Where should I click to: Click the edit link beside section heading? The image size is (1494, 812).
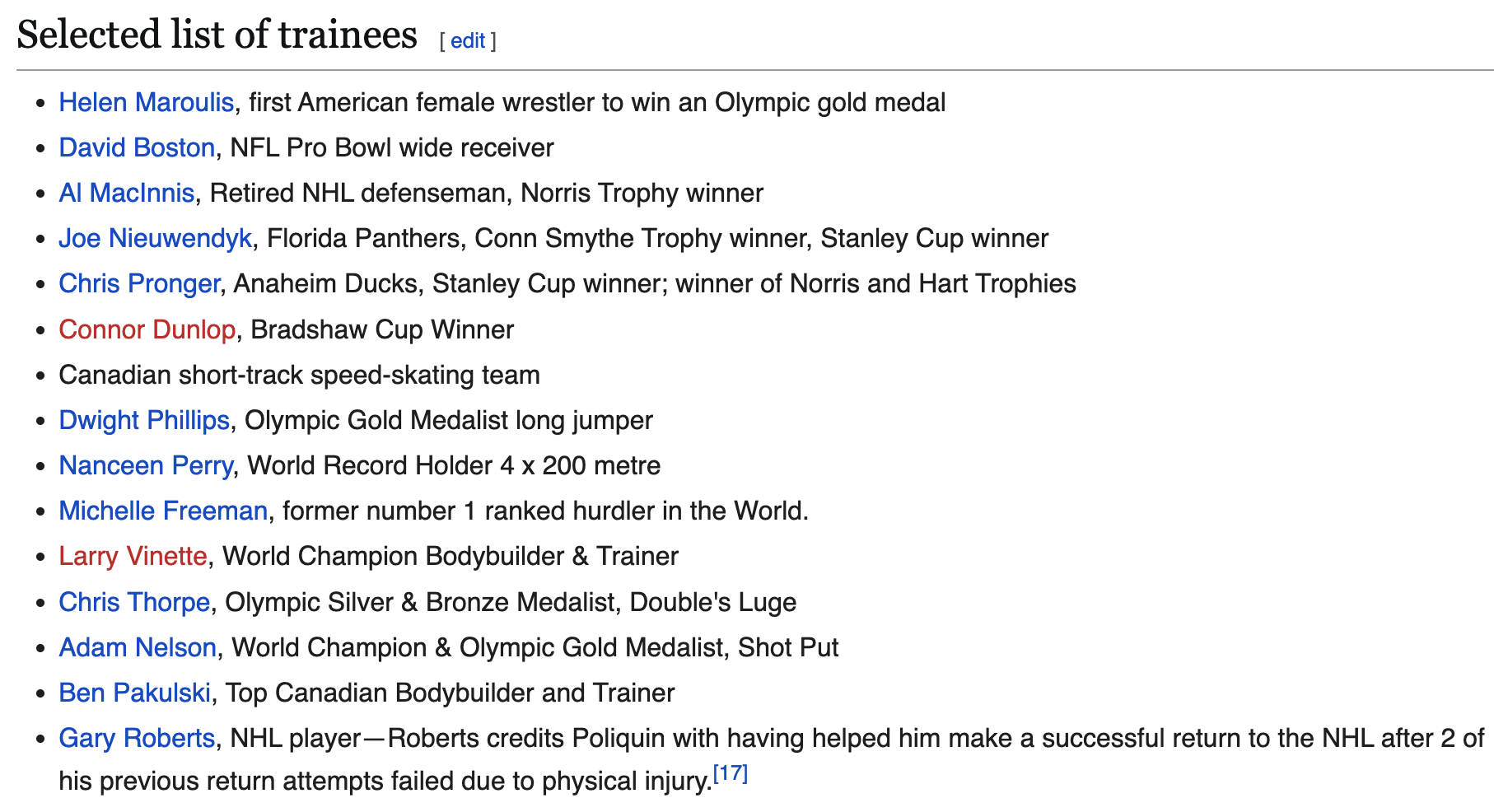pos(467,41)
